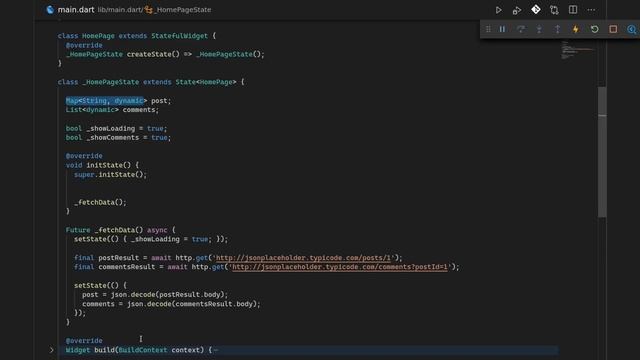
Task: Step over in the debug toolbar
Action: pos(521,29)
